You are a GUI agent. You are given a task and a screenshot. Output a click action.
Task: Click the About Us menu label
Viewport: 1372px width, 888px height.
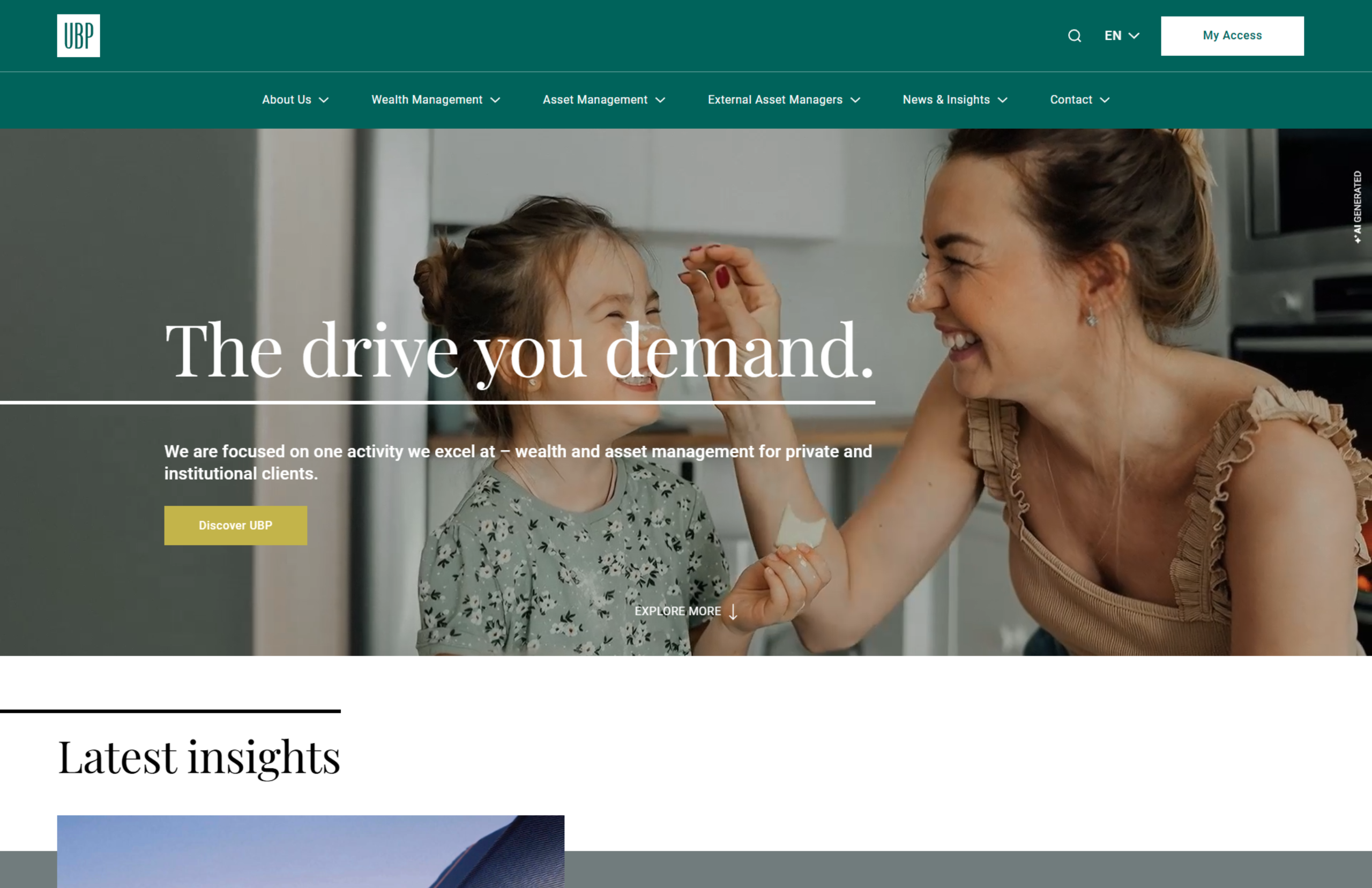pyautogui.click(x=287, y=100)
